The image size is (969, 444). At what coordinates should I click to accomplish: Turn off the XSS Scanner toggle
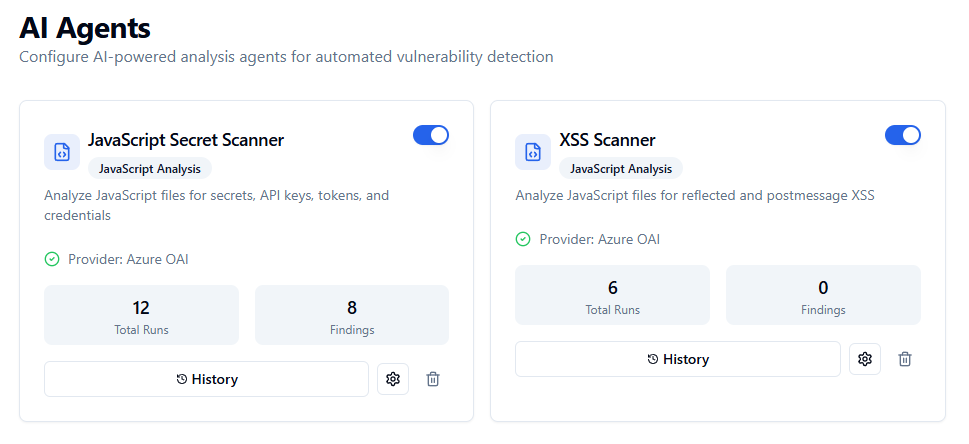click(903, 135)
